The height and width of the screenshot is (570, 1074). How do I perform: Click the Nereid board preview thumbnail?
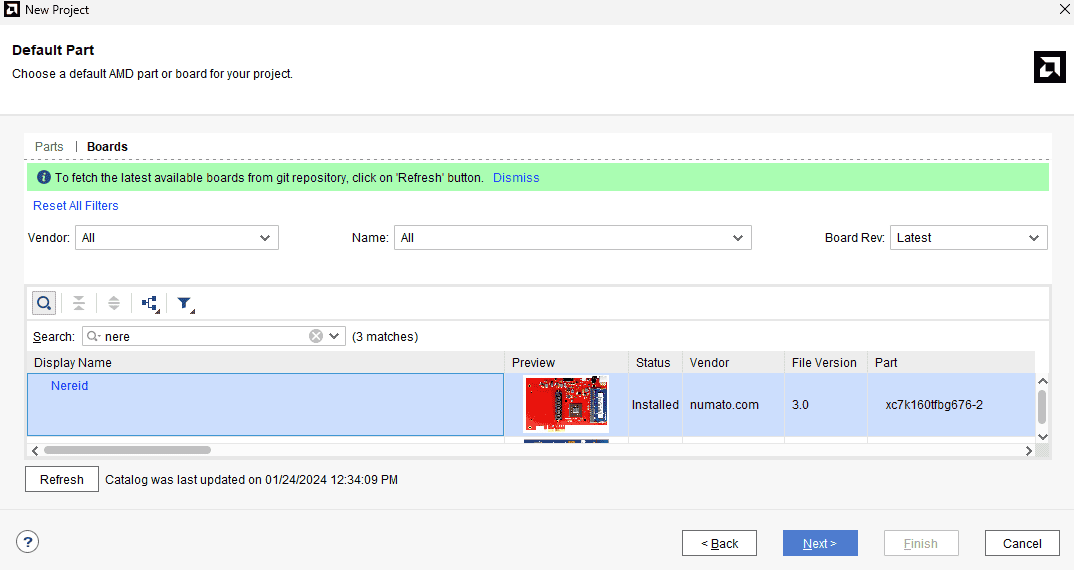(566, 404)
